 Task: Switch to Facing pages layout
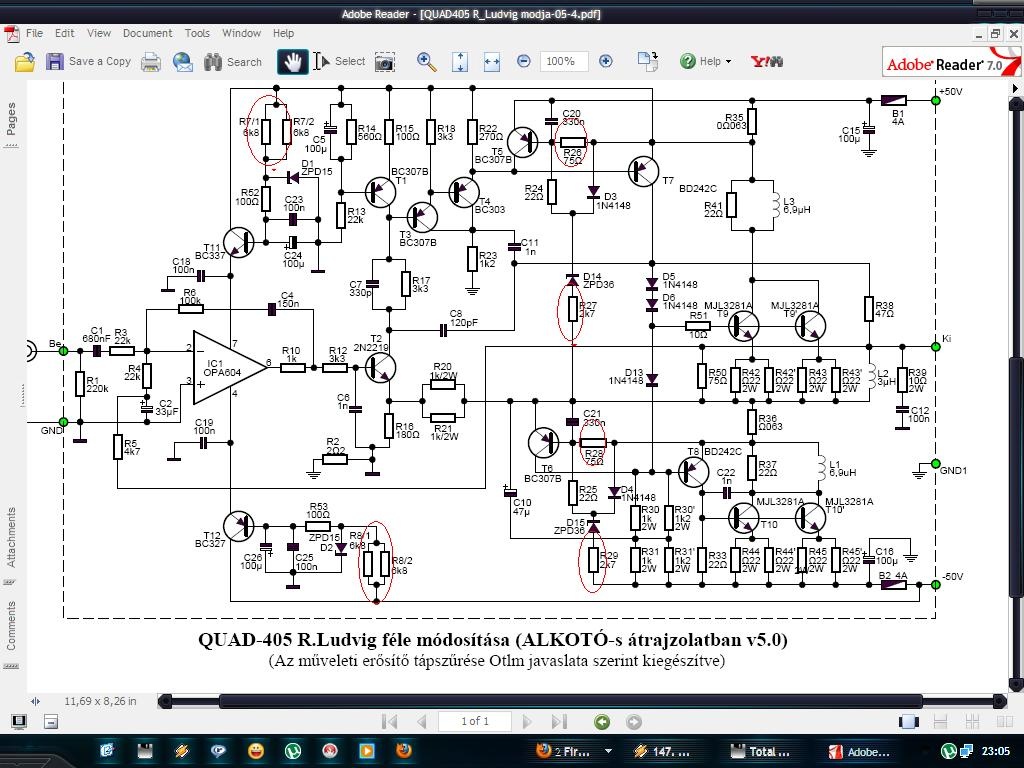1004,722
